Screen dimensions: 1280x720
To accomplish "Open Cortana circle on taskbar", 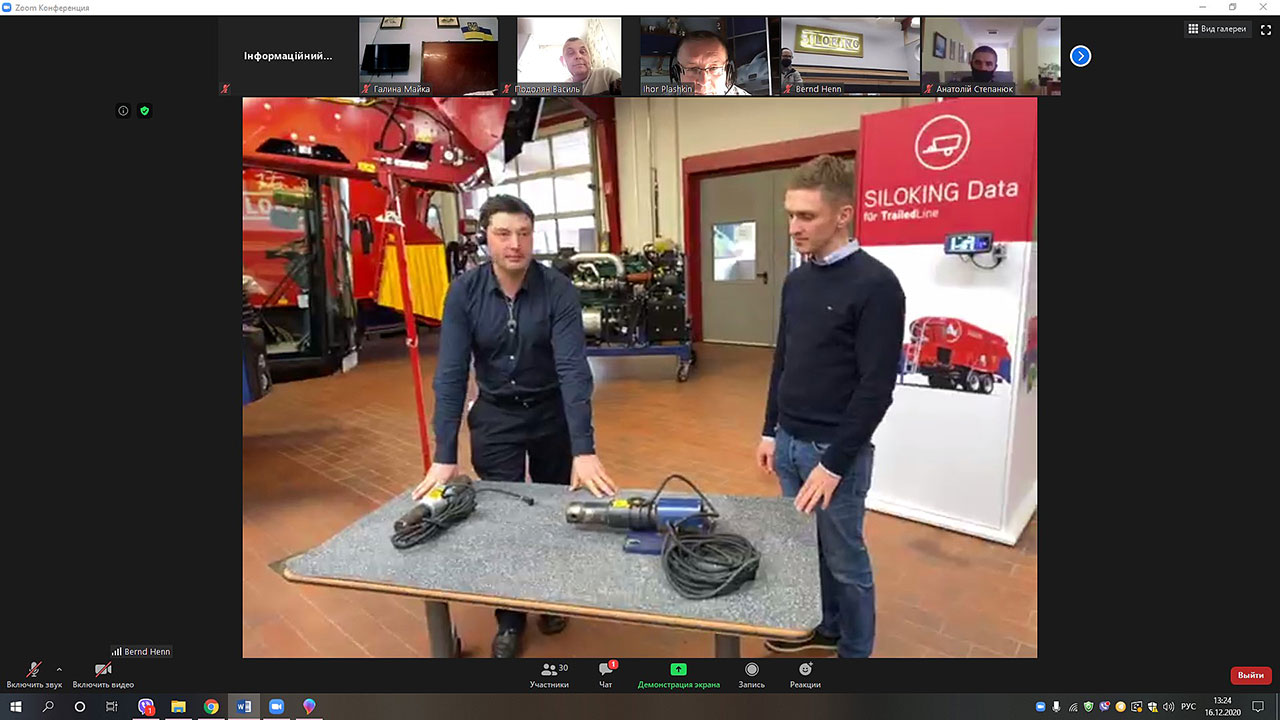I will (80, 707).
